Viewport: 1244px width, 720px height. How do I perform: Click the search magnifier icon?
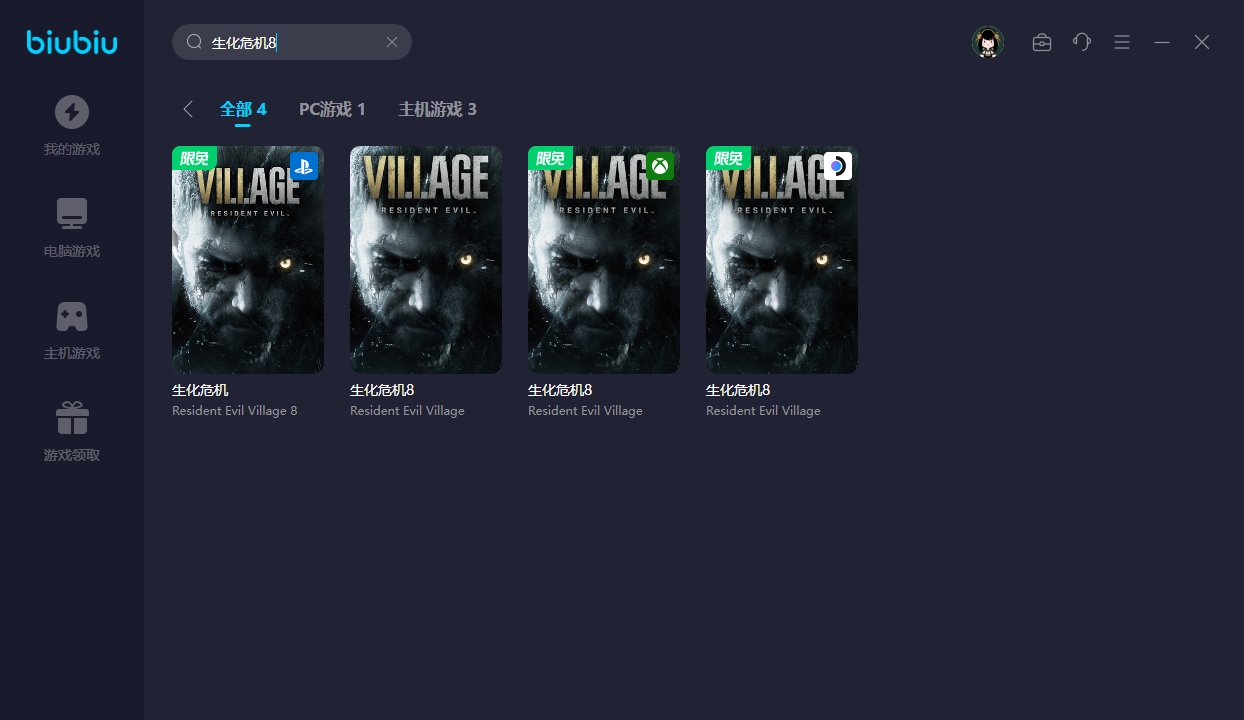[x=194, y=42]
